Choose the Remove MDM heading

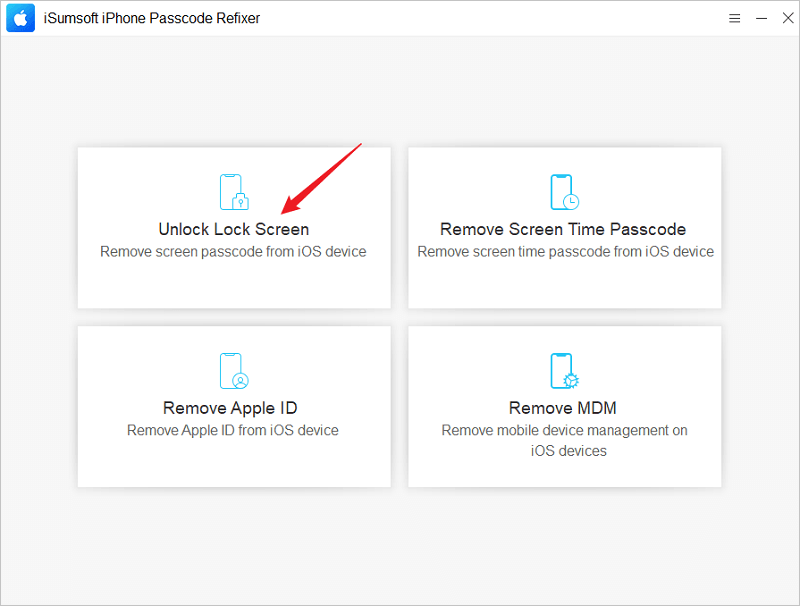563,408
